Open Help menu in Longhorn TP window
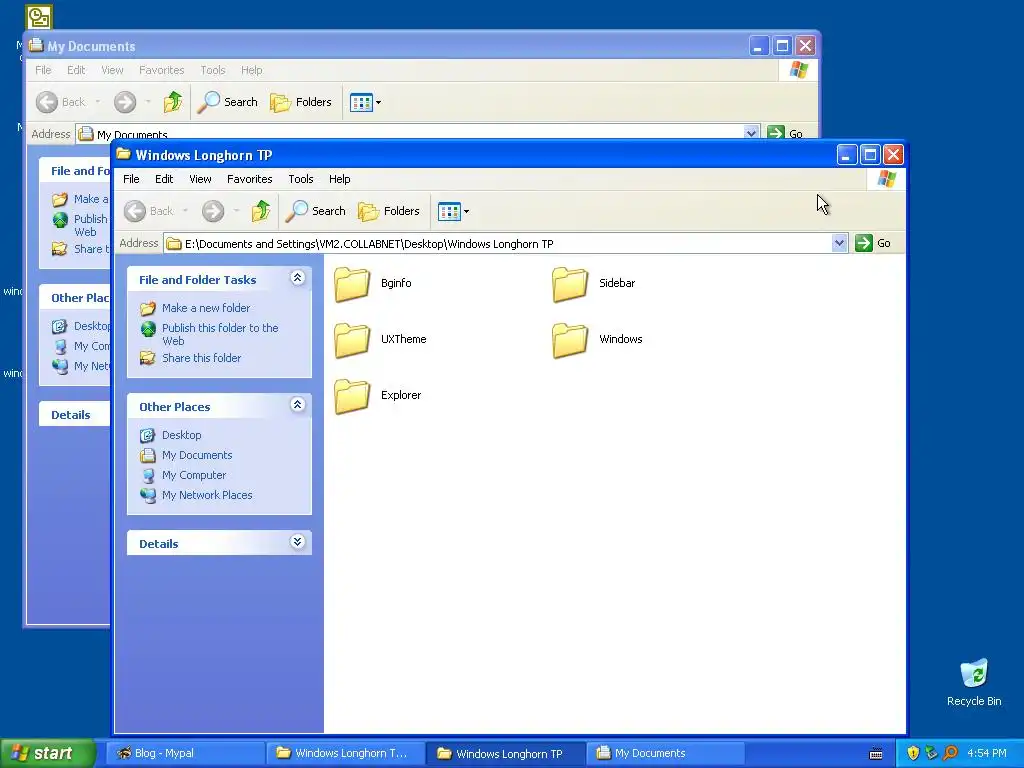Screen dimensions: 1024x768 point(340,179)
